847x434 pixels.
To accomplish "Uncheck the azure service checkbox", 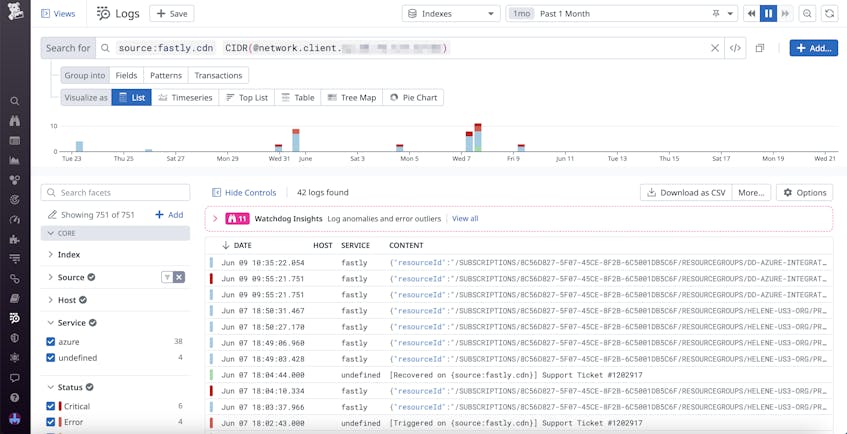I will tap(51, 342).
